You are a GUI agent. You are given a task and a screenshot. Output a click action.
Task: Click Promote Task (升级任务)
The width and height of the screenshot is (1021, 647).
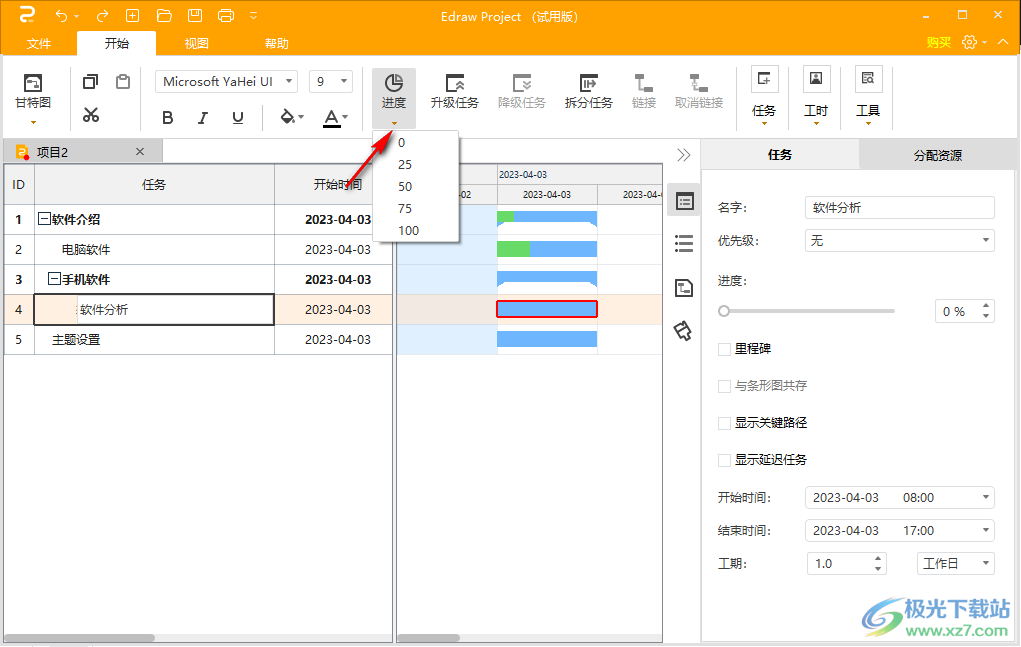point(455,91)
